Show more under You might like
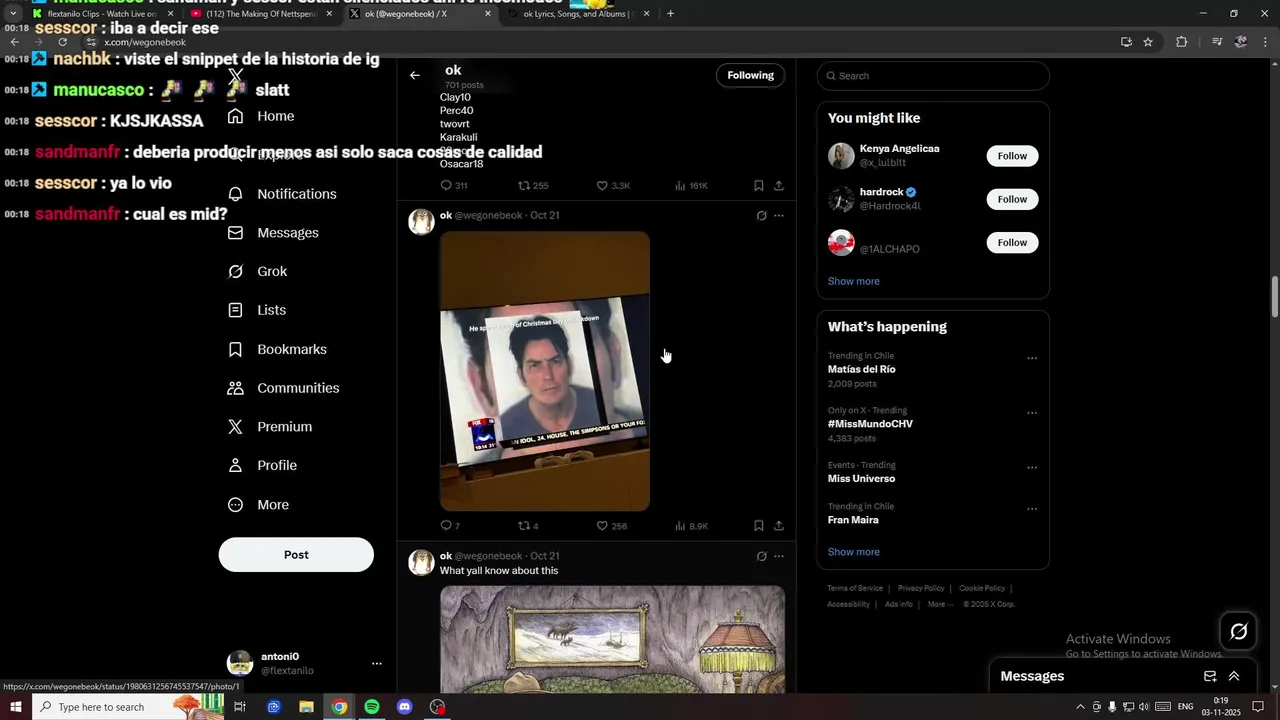 pos(854,282)
